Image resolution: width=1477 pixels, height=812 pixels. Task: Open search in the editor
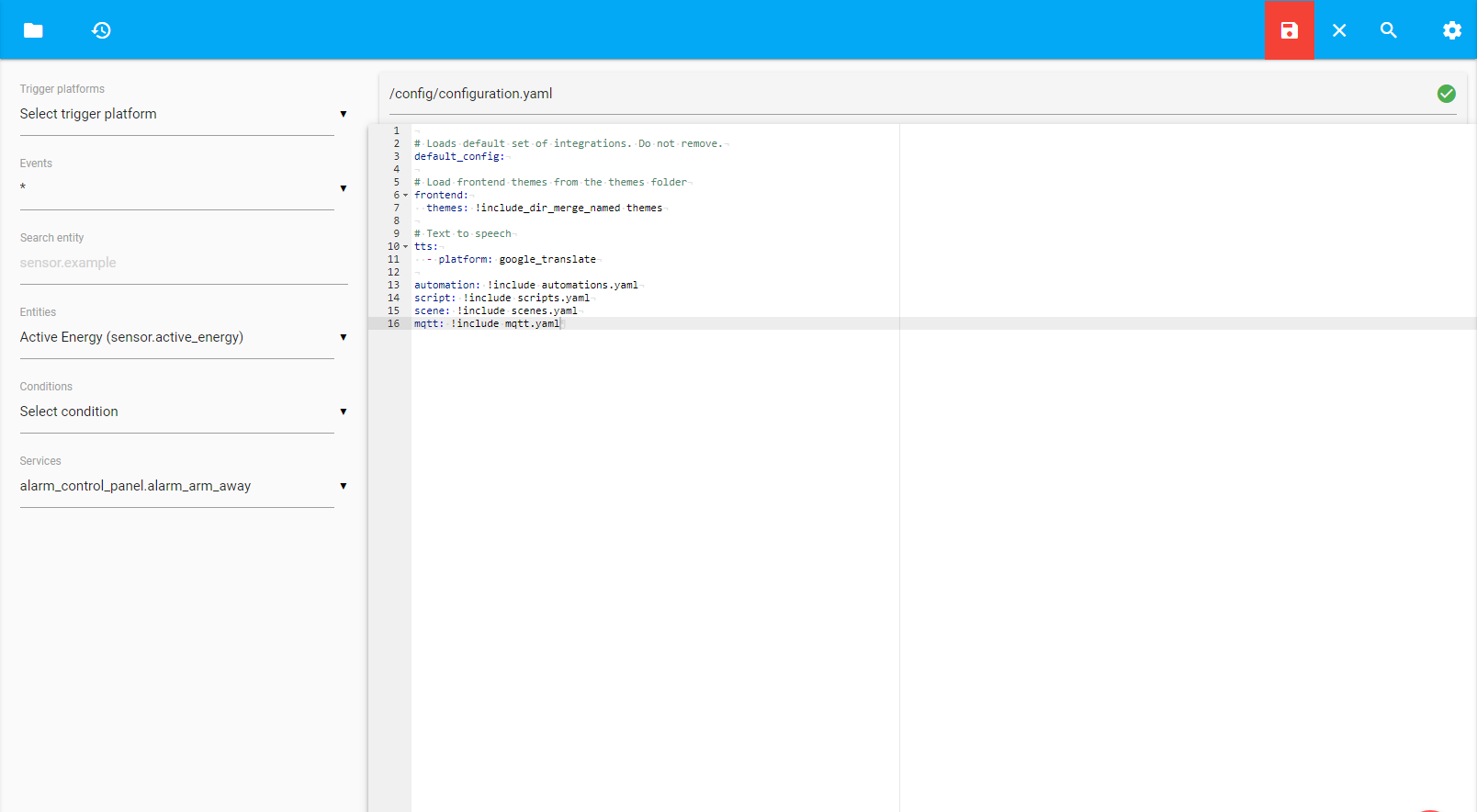[1389, 30]
